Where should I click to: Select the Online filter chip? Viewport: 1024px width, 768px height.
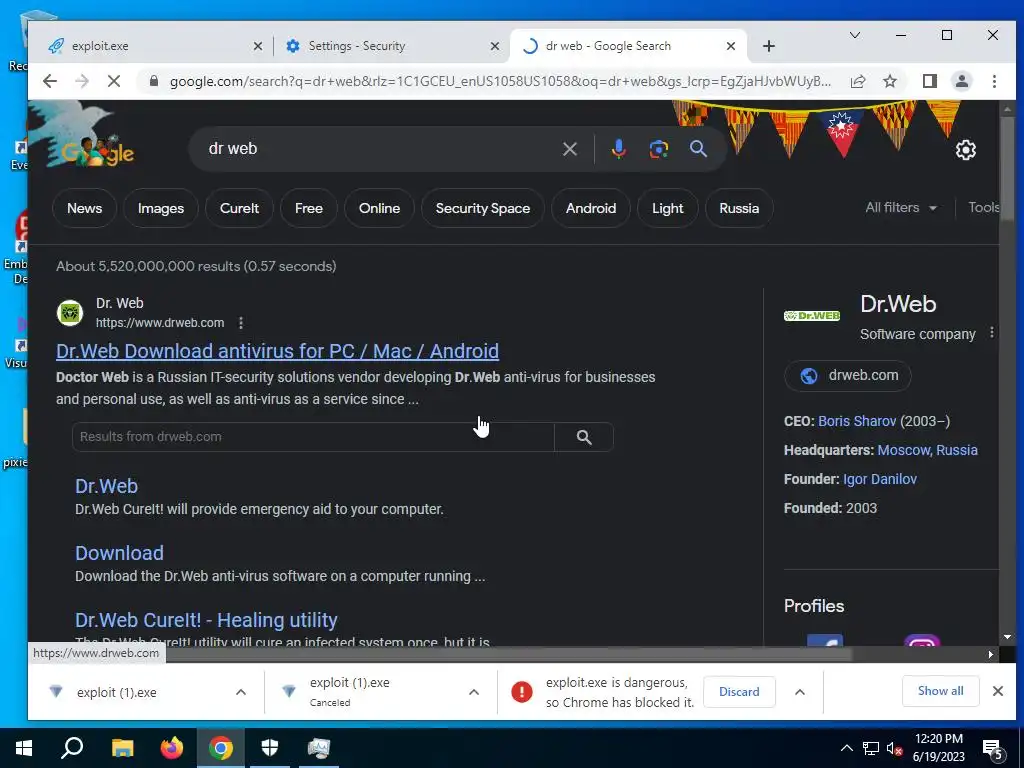point(379,208)
